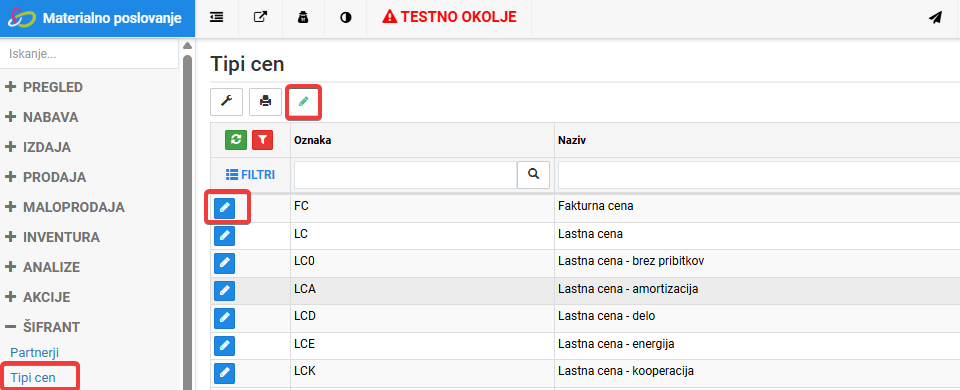Toggle the contrast half-circle icon
This screenshot has height=390, width=960.
pyautogui.click(x=346, y=18)
